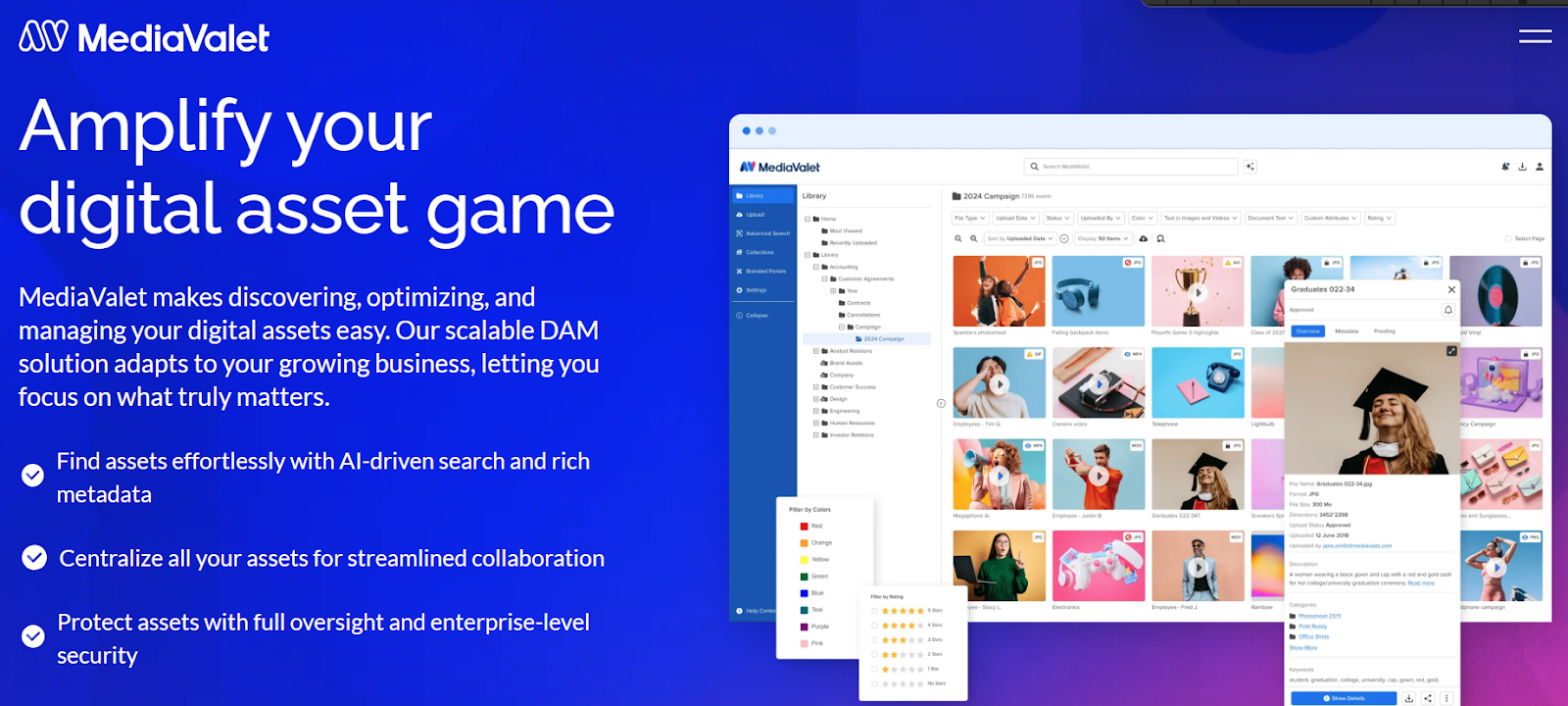Screen dimensions: 1568x706
Task: Click the Show Details button
Action: (x=1344, y=698)
